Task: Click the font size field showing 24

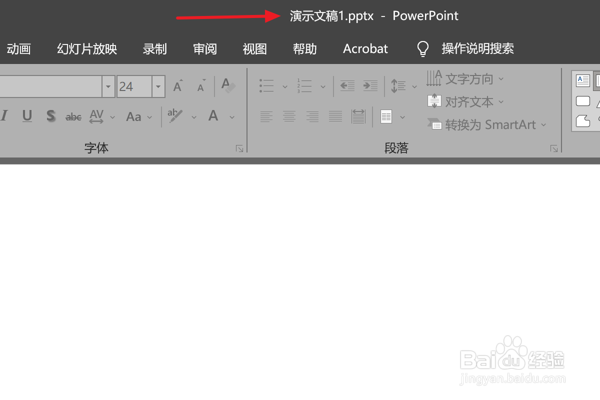Action: (134, 87)
